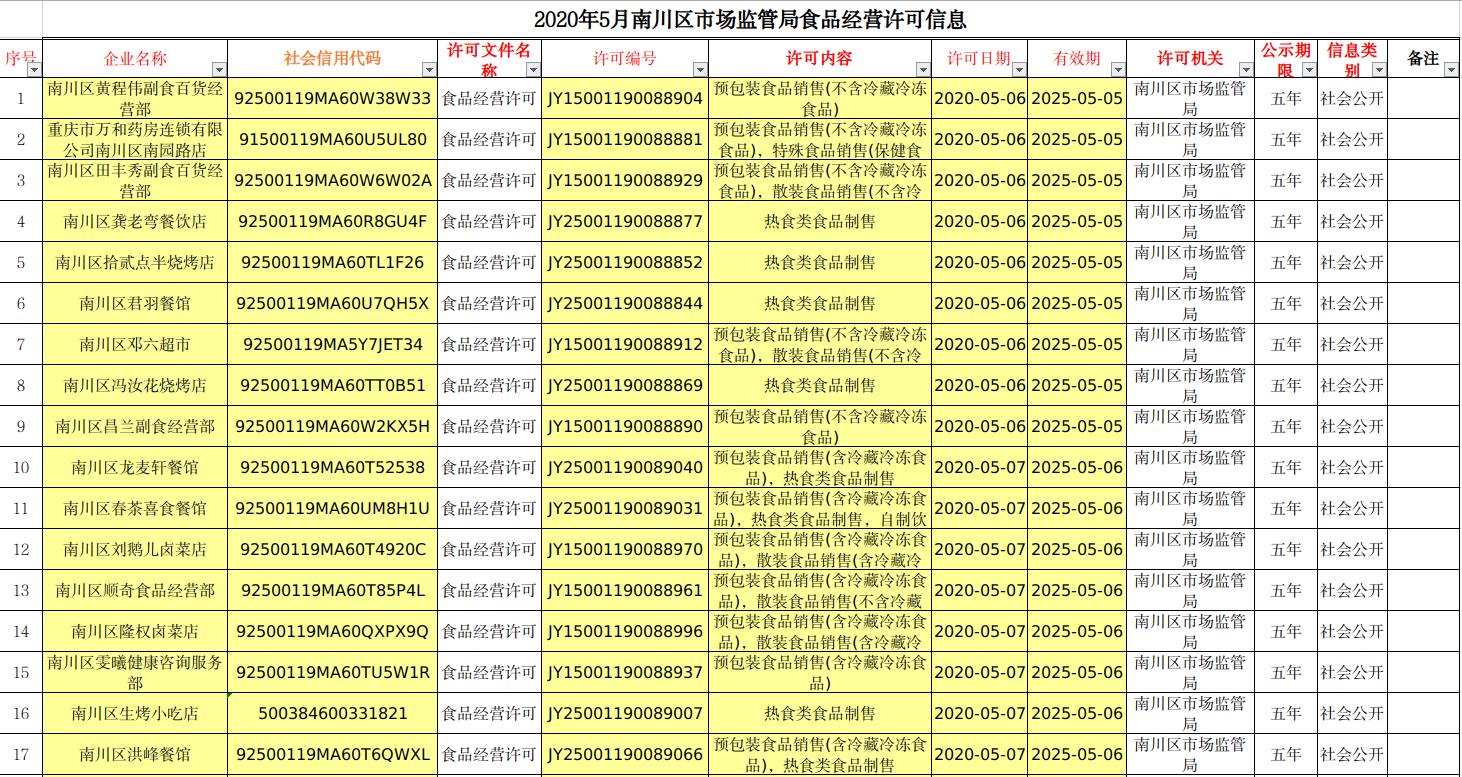The width and height of the screenshot is (1462, 777).
Task: Open the 序号 column filter dropdown
Action: (x=34, y=70)
